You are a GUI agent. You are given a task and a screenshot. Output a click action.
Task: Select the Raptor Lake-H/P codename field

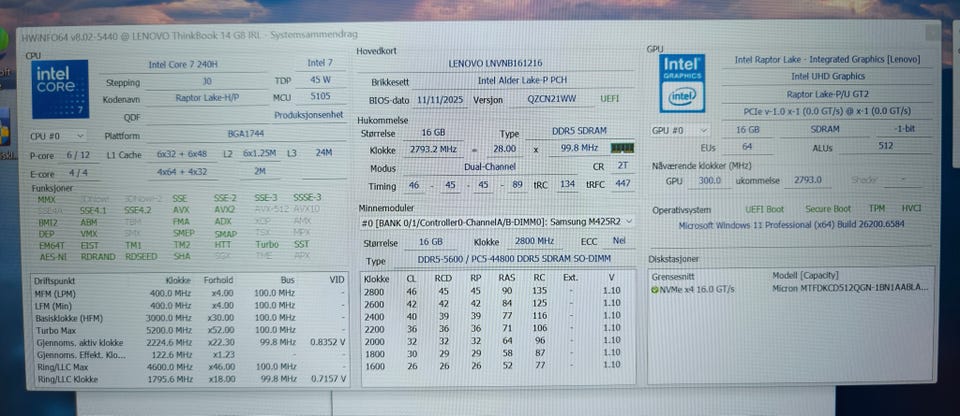click(206, 98)
